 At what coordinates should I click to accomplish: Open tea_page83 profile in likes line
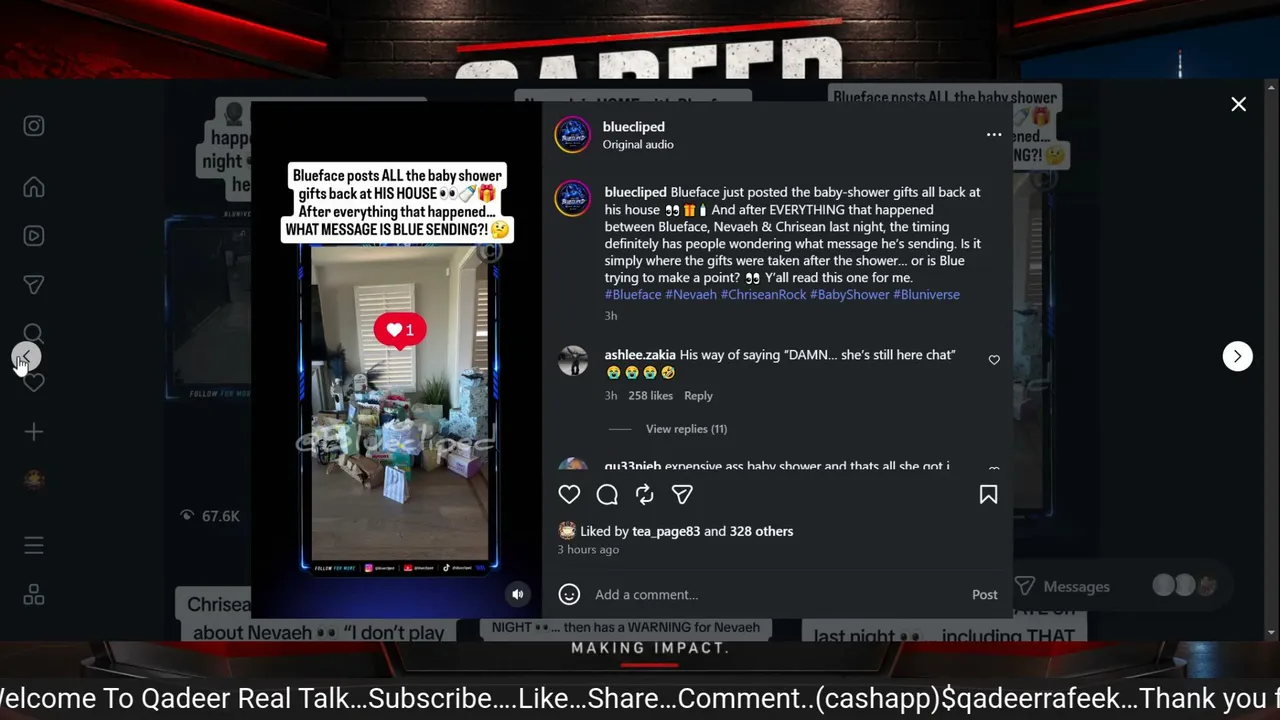point(666,531)
